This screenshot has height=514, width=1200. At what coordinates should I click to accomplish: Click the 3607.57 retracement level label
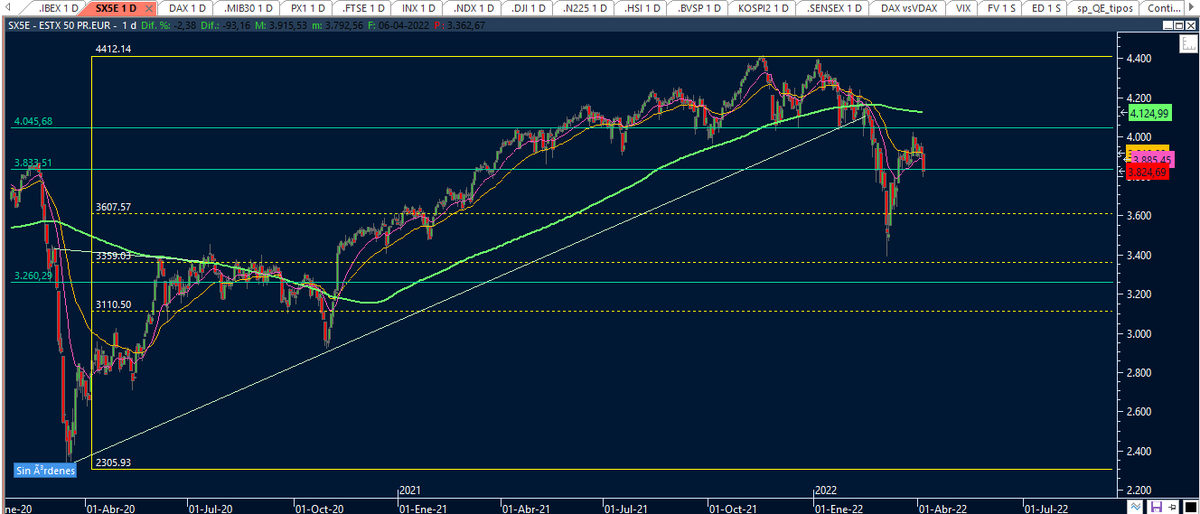coord(114,207)
